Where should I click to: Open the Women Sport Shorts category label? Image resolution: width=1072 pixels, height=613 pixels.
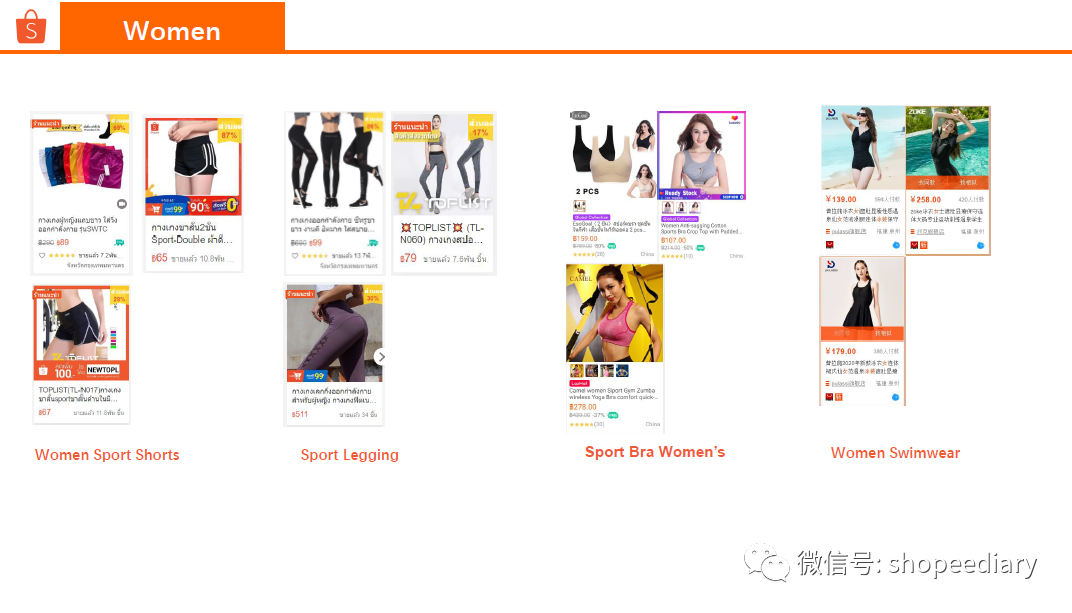click(107, 455)
